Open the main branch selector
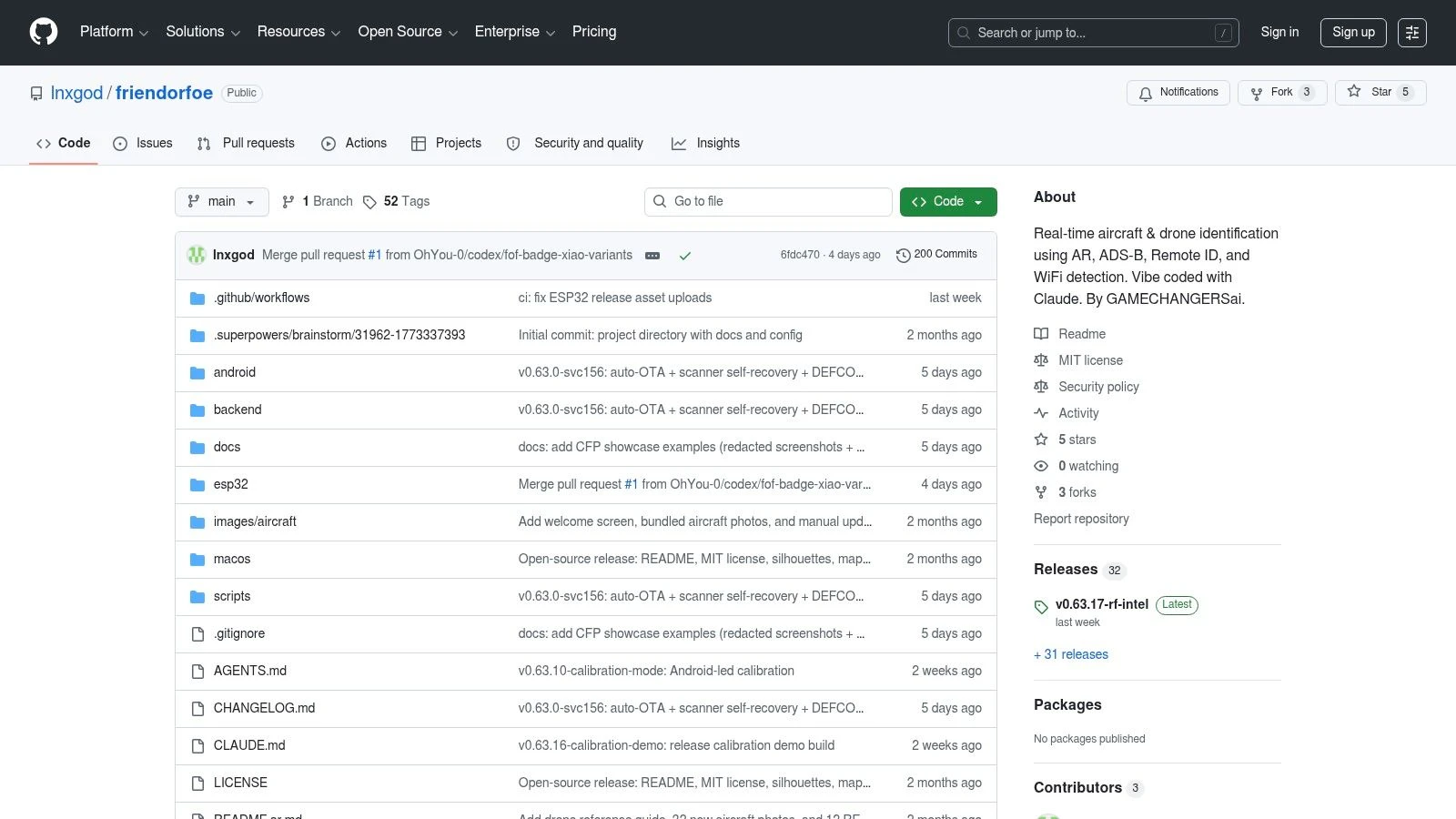The height and width of the screenshot is (819, 1456). click(222, 202)
